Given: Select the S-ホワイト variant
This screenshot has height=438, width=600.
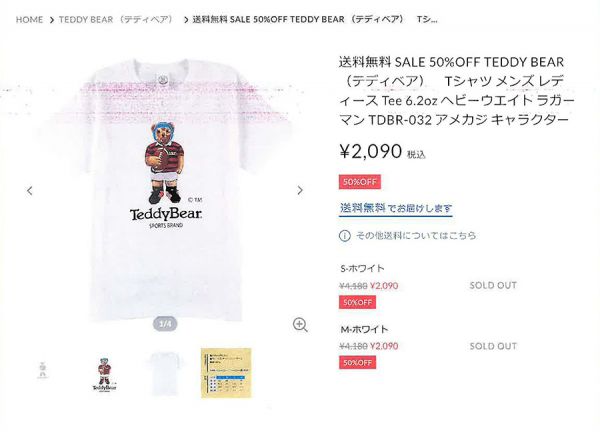Looking at the screenshot, I should pos(362,268).
